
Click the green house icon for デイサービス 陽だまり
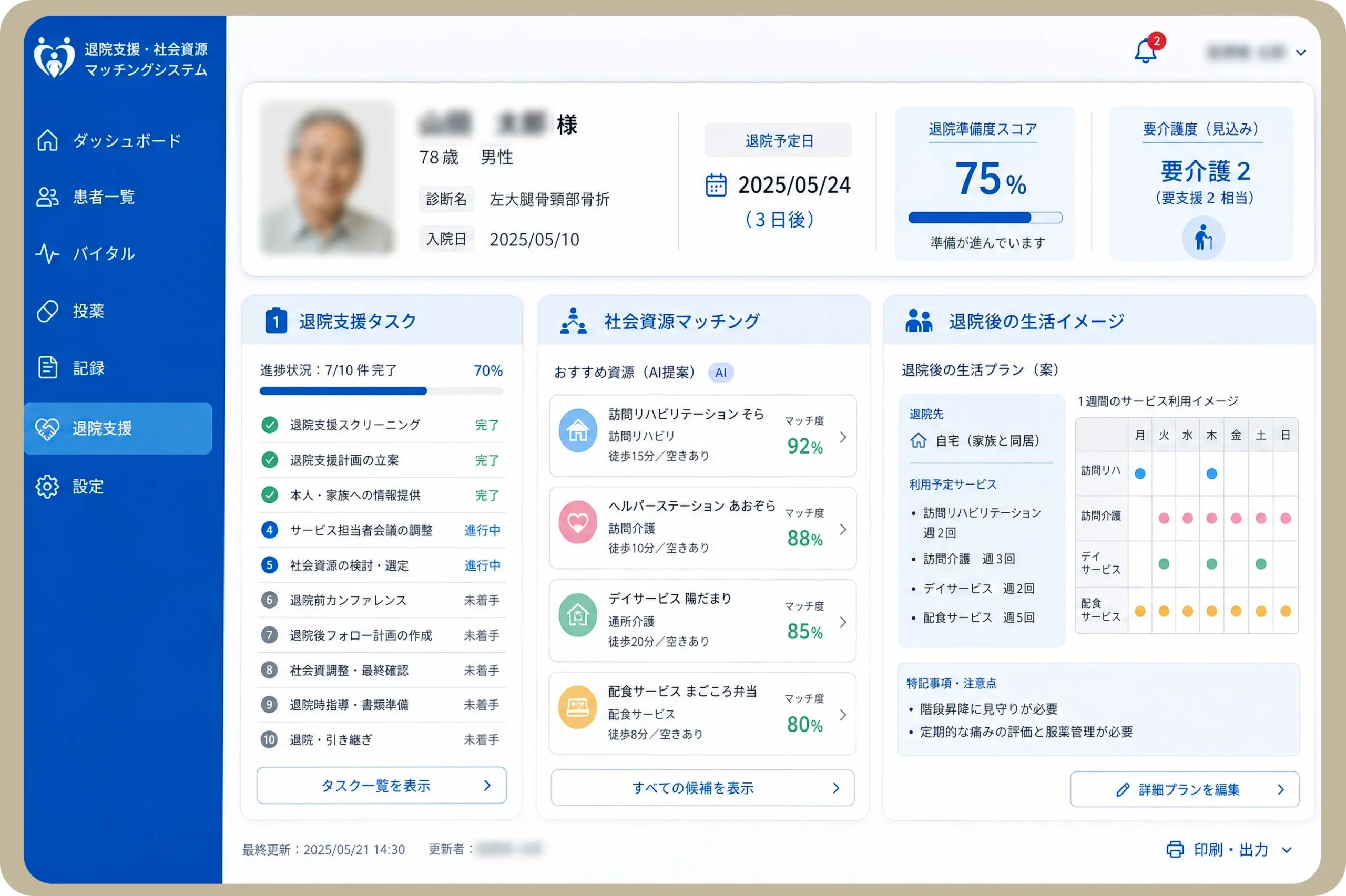pos(578,615)
